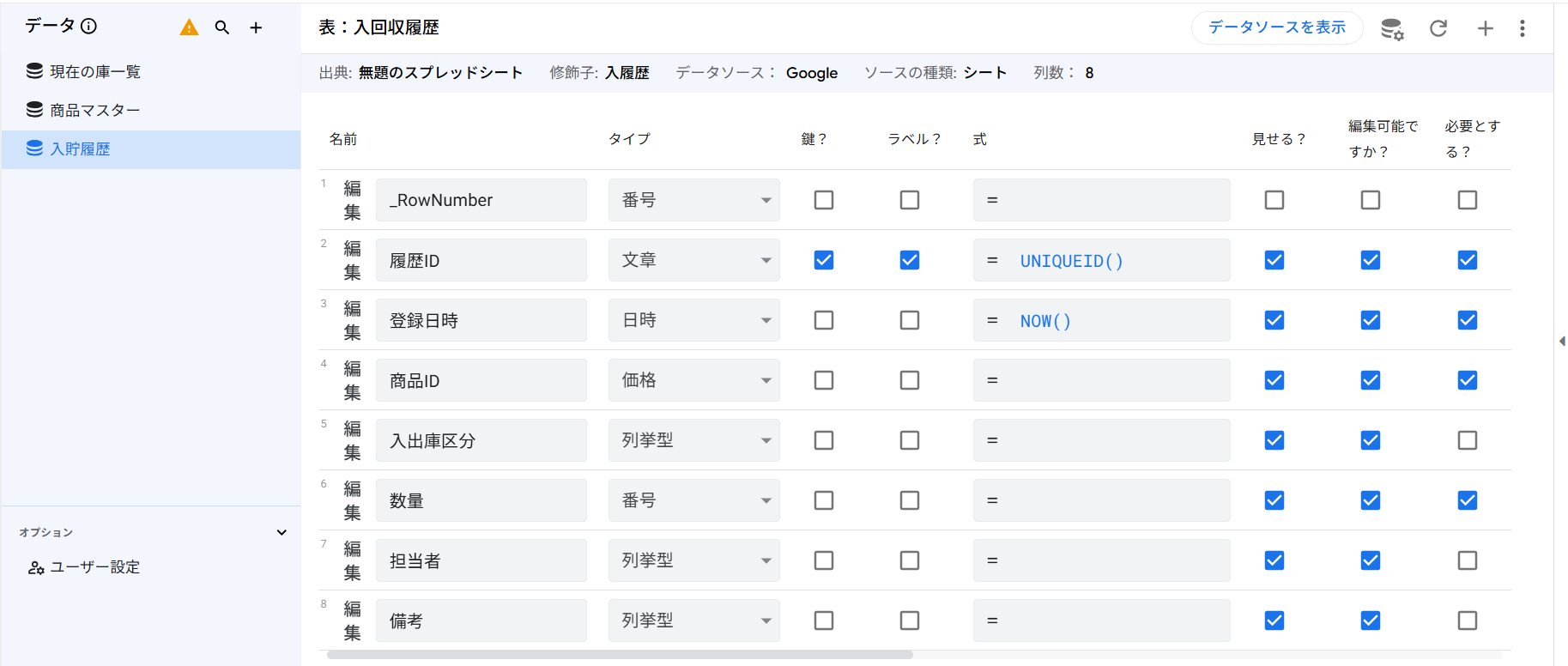Open the edit icon for the 備考 row

coord(352,621)
